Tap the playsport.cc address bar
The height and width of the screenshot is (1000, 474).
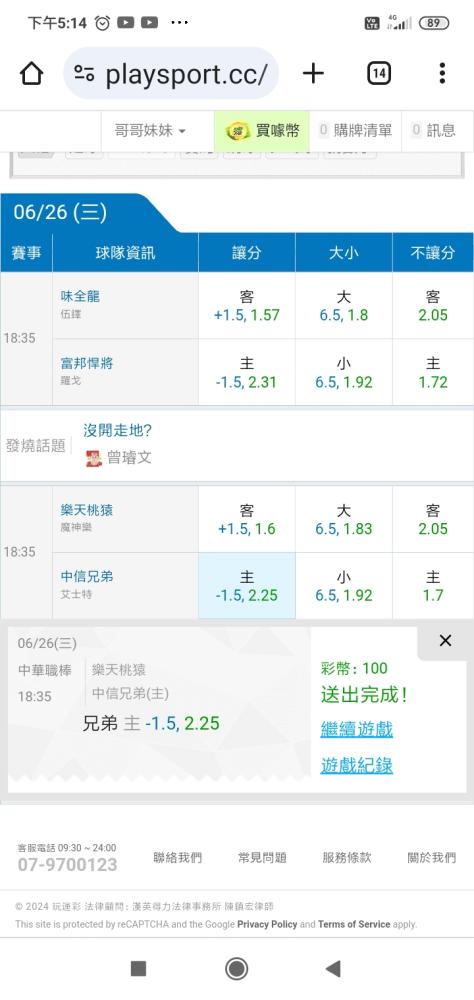171,73
